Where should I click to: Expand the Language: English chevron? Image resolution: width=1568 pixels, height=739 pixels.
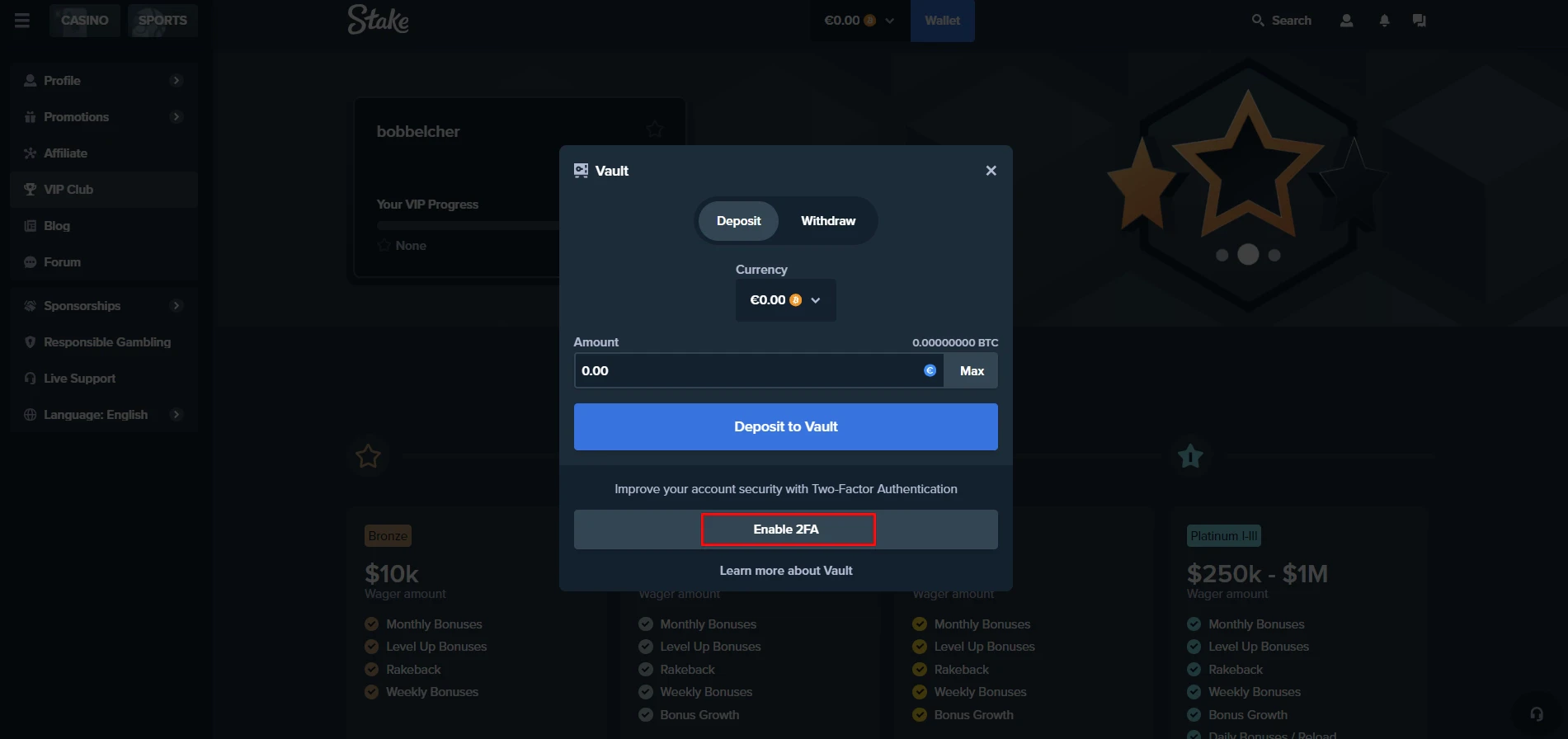tap(176, 414)
